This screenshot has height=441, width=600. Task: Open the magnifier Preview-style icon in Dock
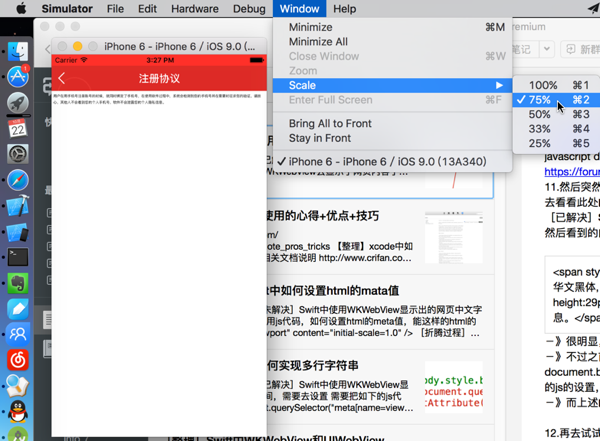[x=18, y=386]
